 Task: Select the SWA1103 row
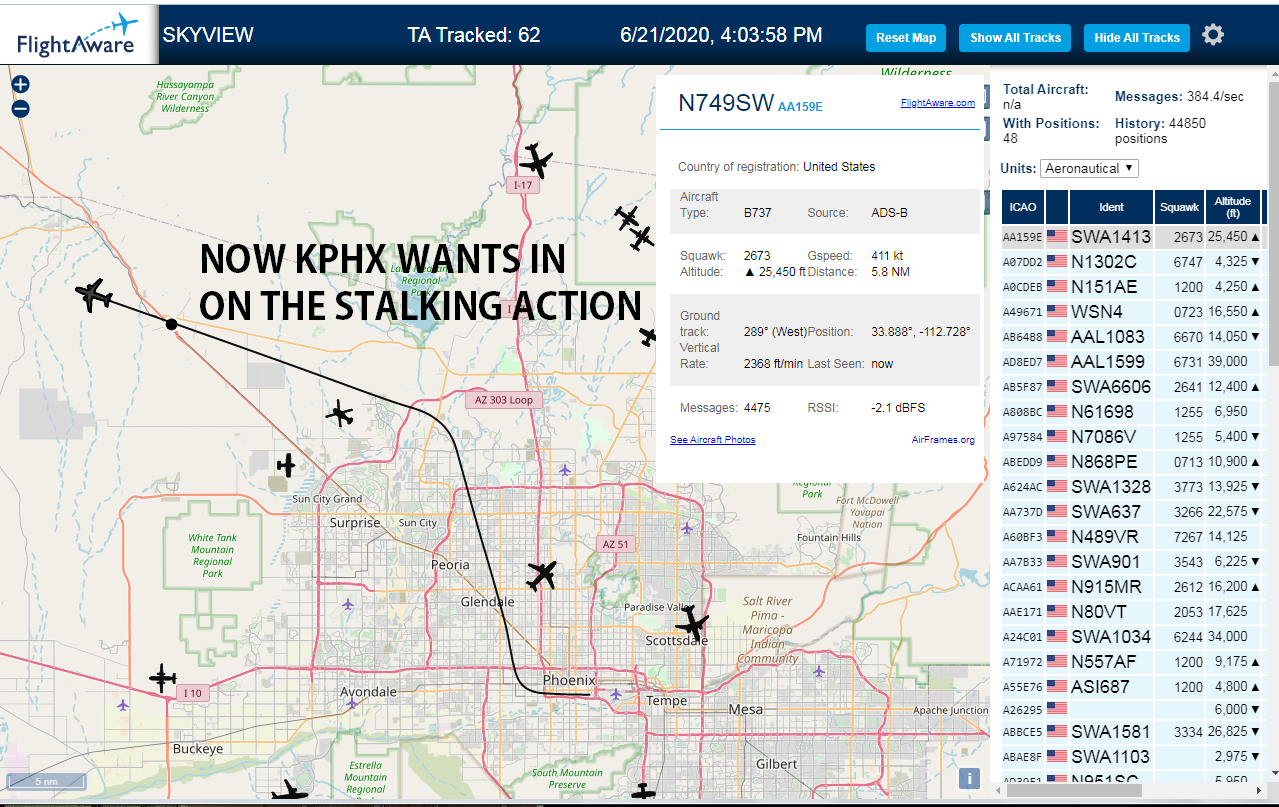1133,757
